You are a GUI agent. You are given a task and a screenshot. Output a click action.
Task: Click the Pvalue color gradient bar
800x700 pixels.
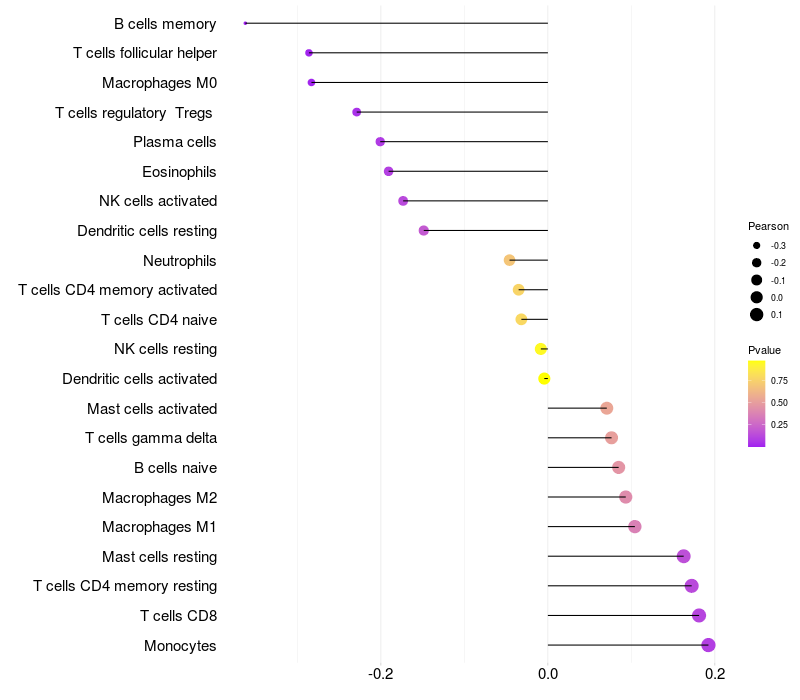(757, 403)
